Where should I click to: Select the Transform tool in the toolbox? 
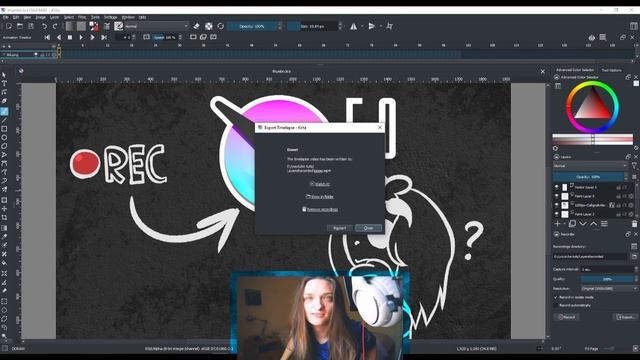click(4, 200)
